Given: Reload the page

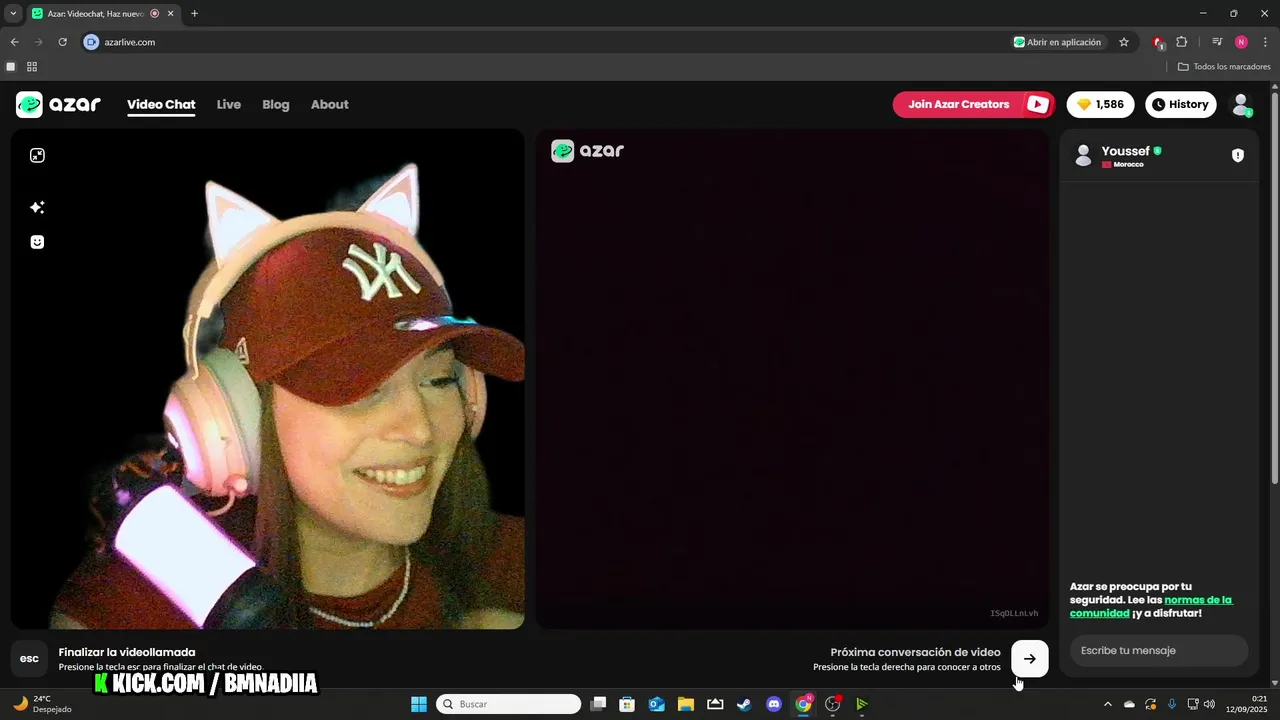Looking at the screenshot, I should click(x=62, y=42).
